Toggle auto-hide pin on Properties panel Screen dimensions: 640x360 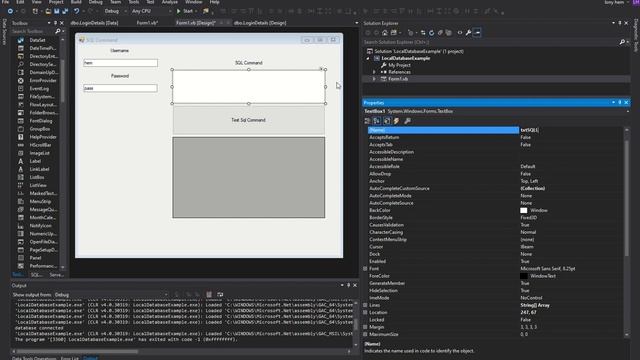point(620,102)
